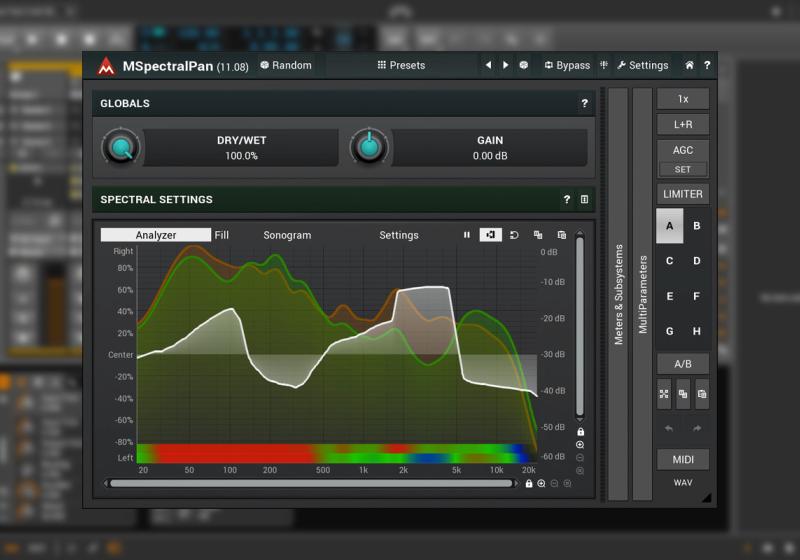
Task: Enable the LIMITER on output
Action: pos(683,194)
